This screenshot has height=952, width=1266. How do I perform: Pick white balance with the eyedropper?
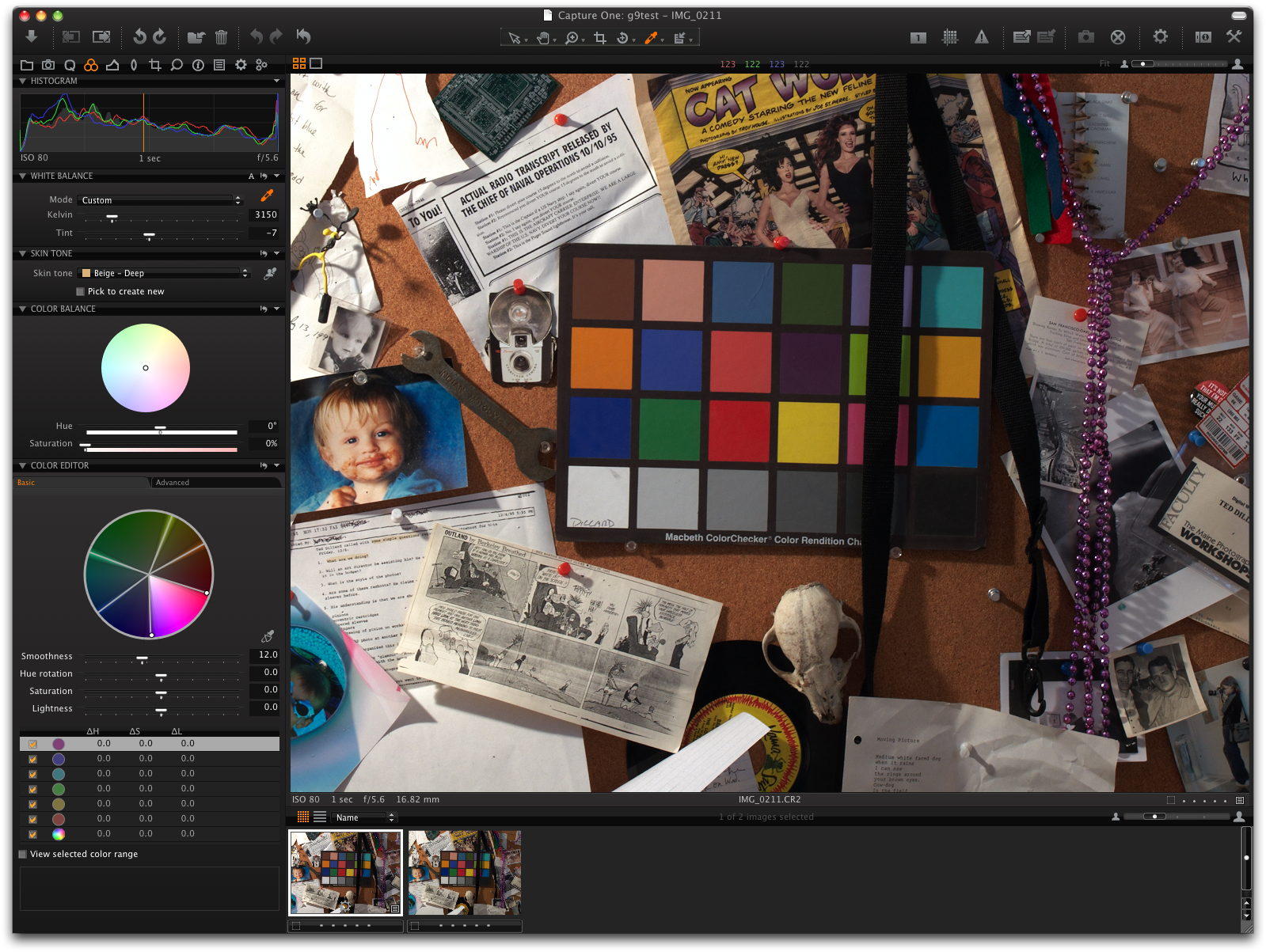point(267,195)
